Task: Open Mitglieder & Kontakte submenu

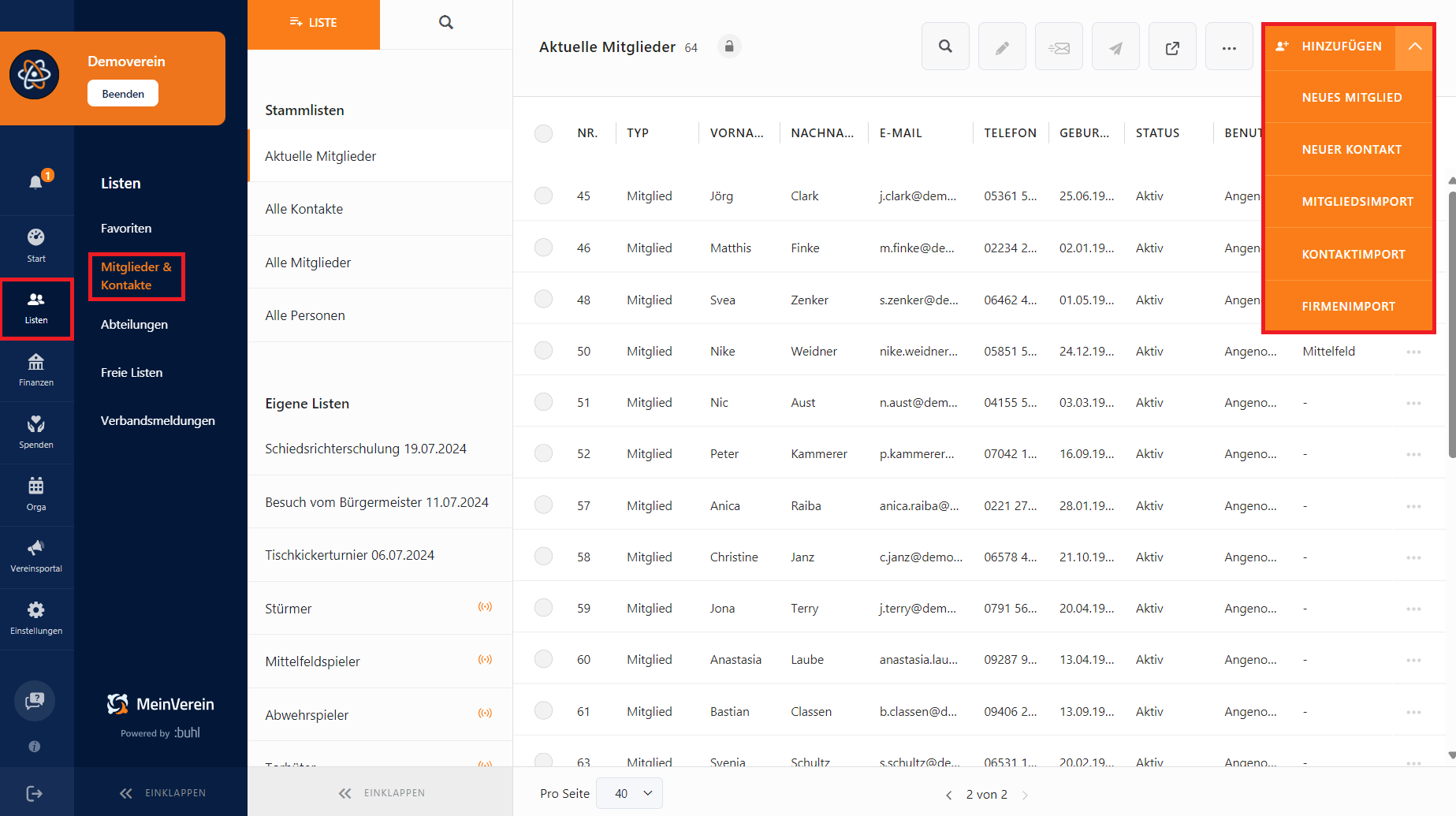Action: (x=136, y=276)
